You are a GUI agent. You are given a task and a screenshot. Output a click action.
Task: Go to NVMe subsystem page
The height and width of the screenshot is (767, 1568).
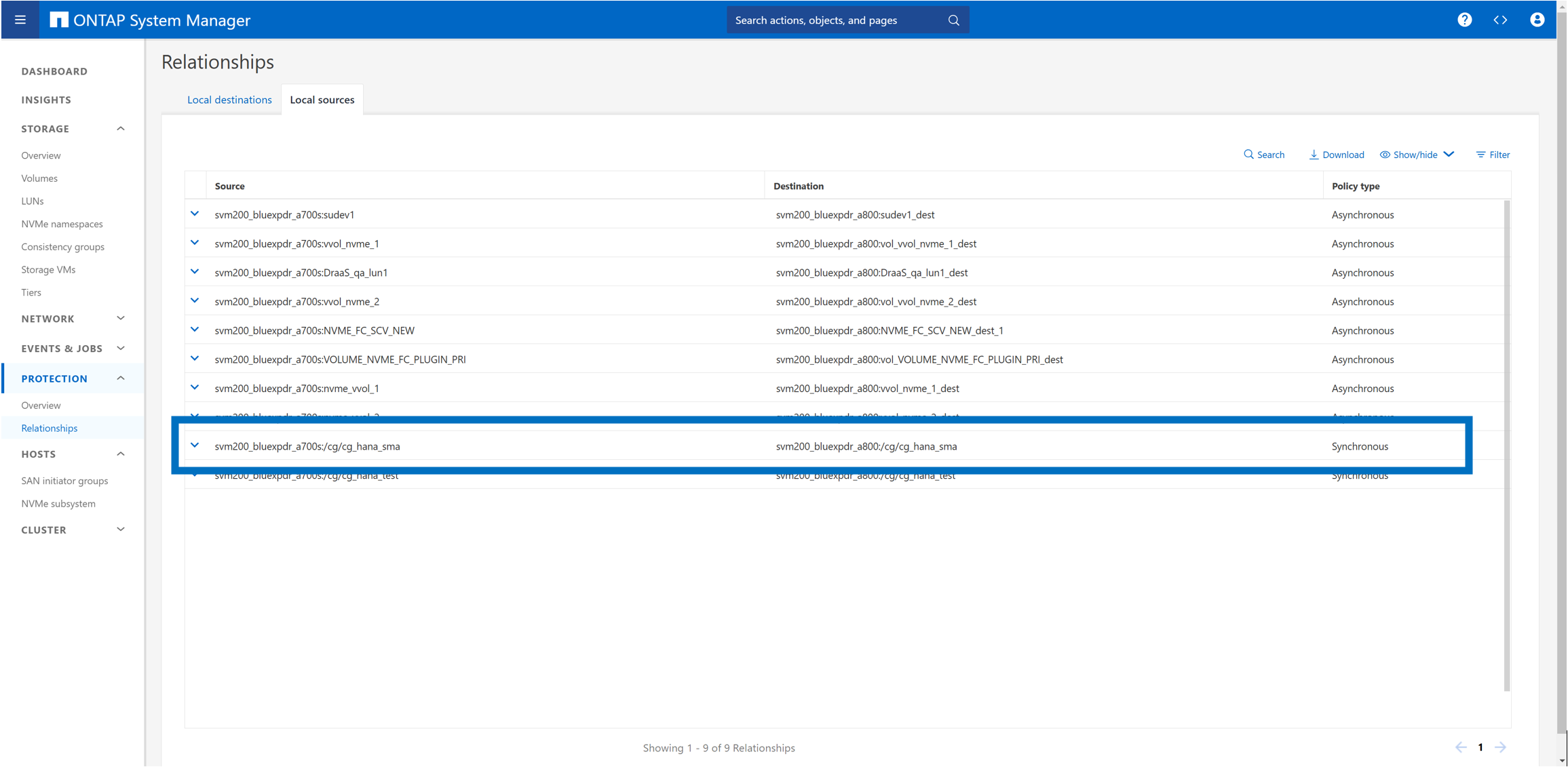pos(58,504)
